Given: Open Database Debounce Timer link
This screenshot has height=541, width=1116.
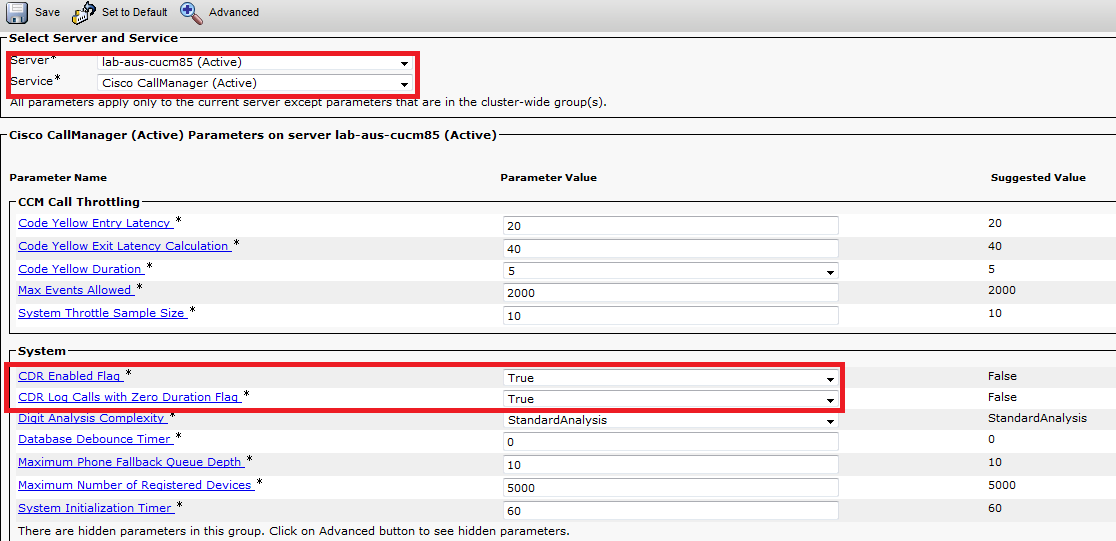Looking at the screenshot, I should (95, 439).
